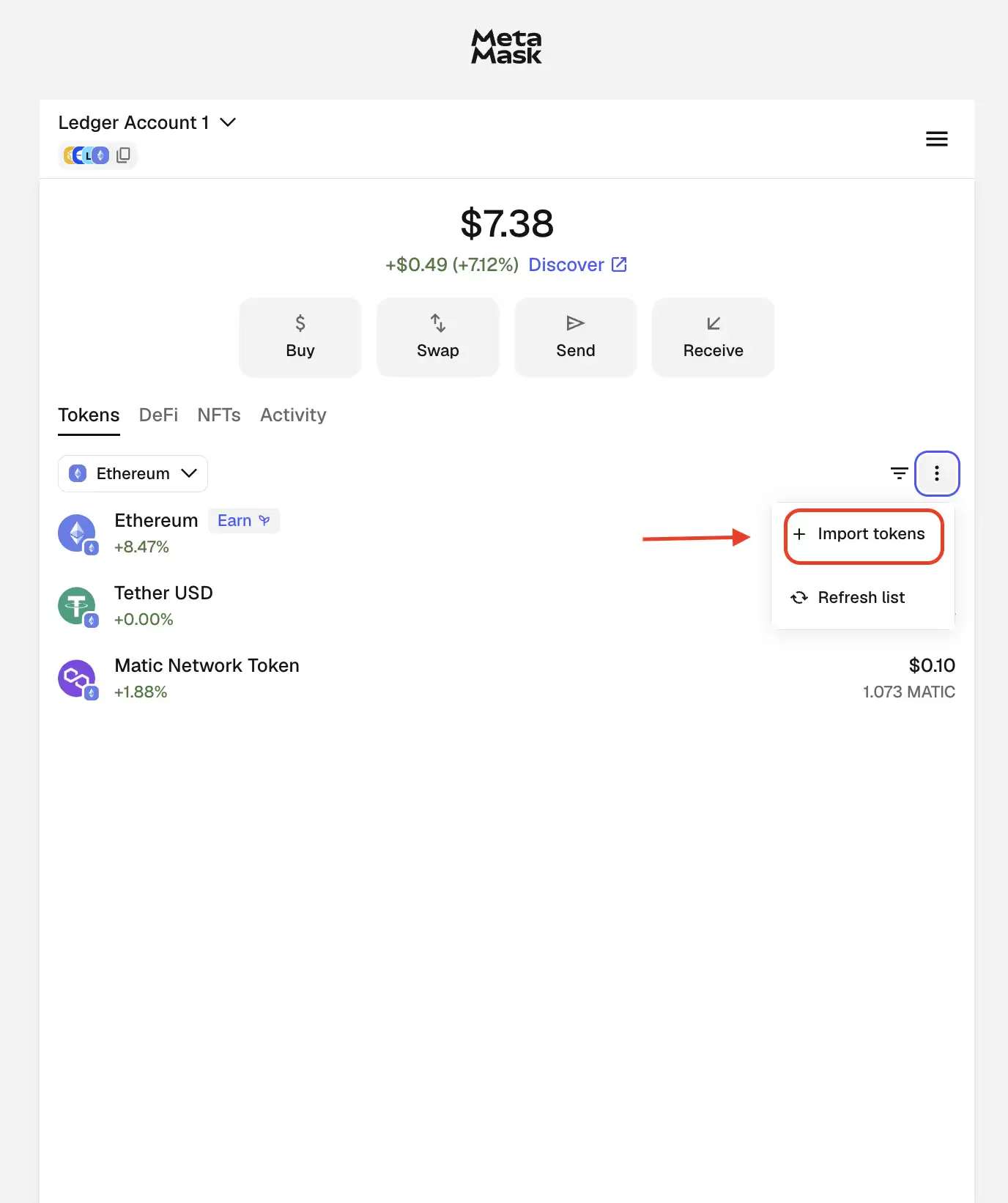The image size is (1008, 1203).
Task: Click the $0.10 Matic value
Action: tap(932, 665)
